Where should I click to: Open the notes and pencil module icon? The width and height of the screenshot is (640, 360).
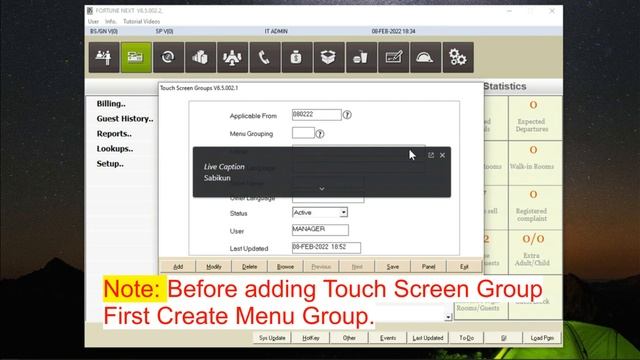click(x=393, y=58)
